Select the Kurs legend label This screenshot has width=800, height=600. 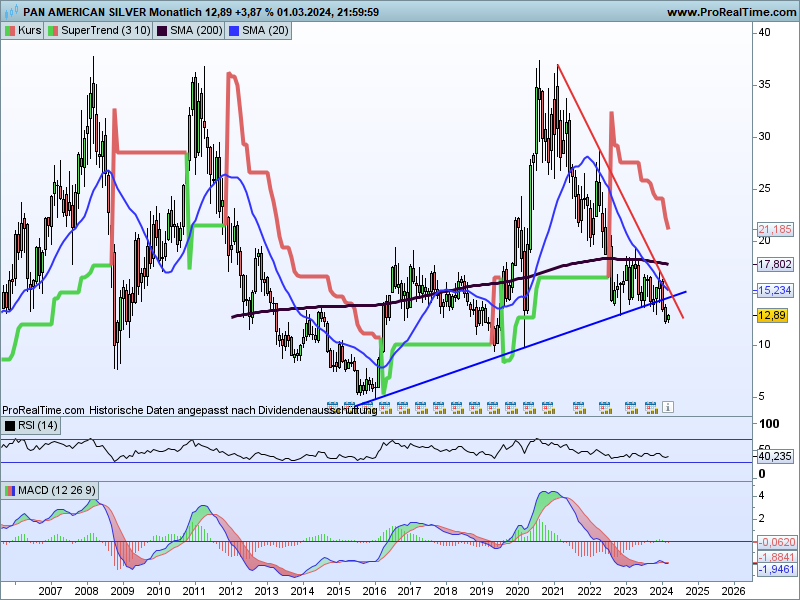(29, 31)
